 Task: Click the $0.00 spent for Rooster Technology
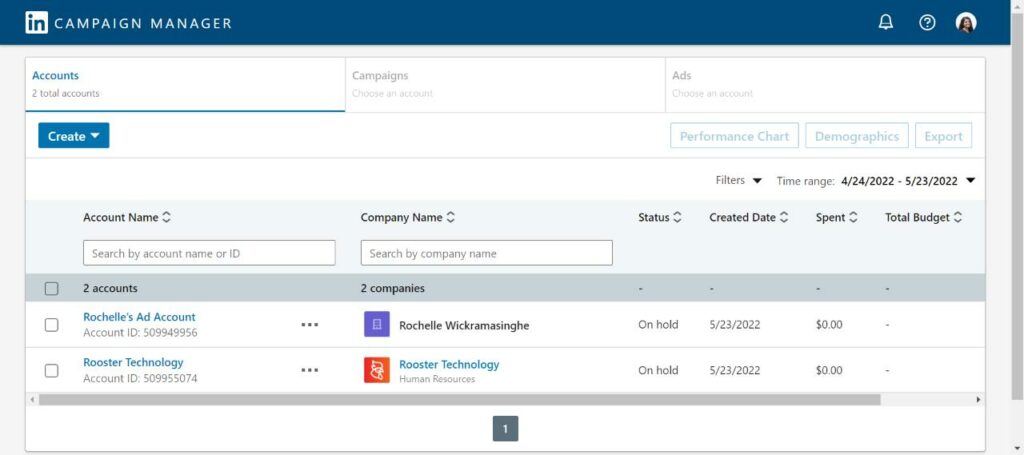pos(829,370)
